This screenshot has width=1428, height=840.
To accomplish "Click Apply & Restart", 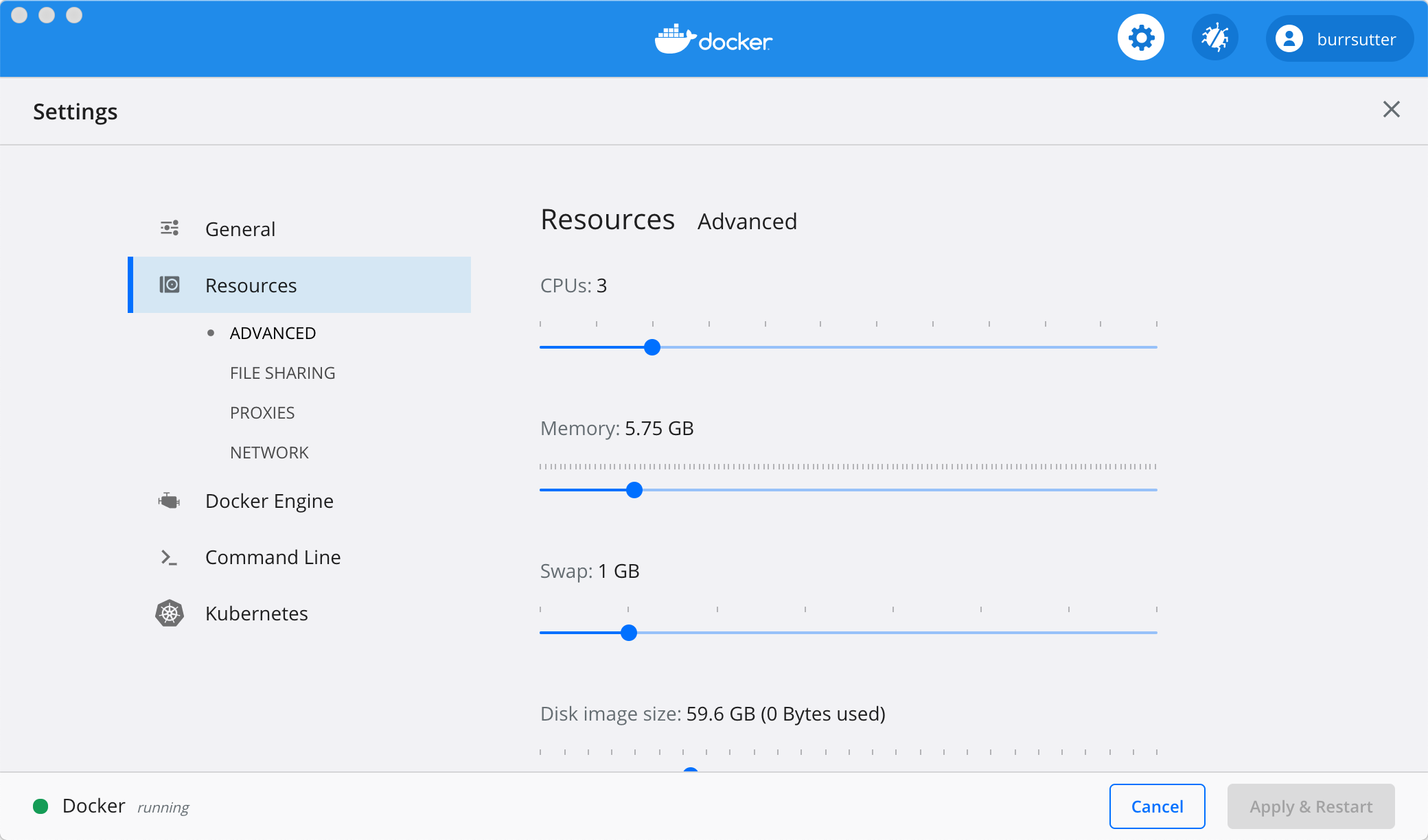I will [1311, 806].
